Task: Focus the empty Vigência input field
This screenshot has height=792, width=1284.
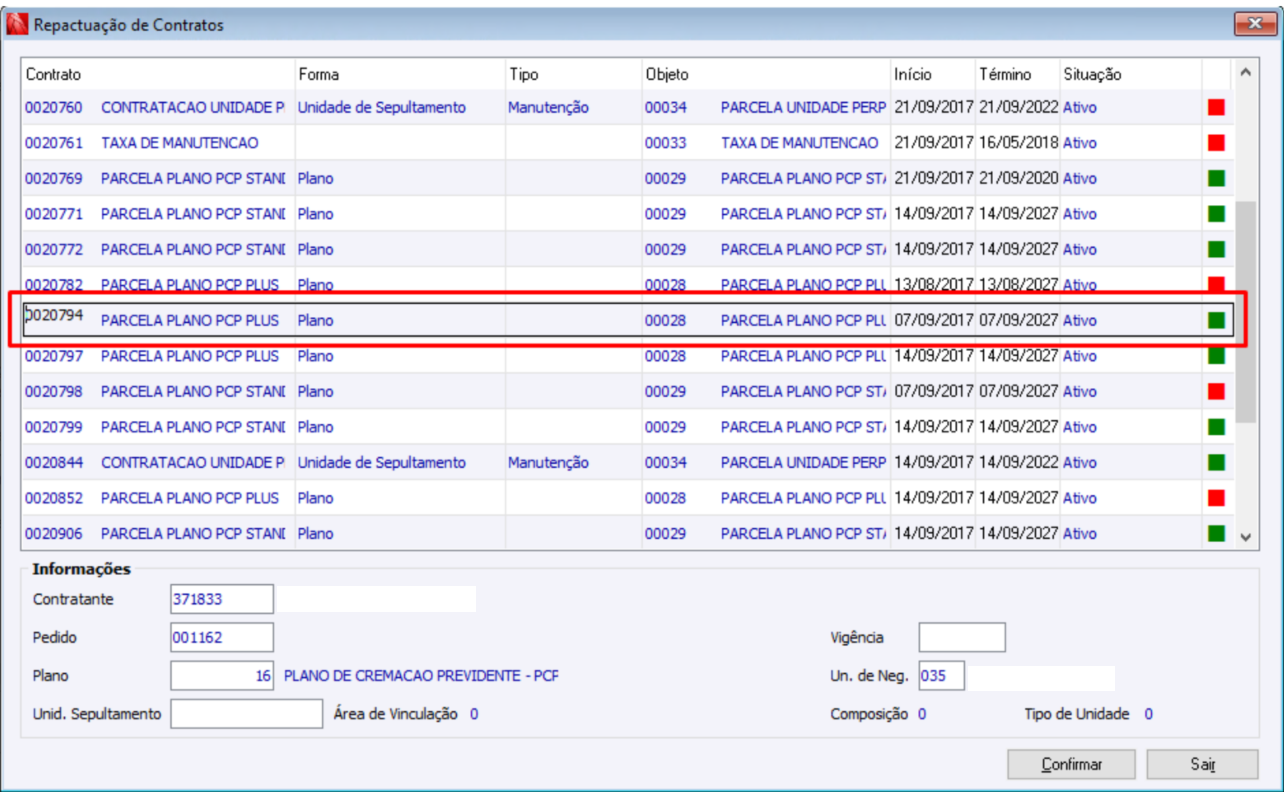Action: (962, 637)
